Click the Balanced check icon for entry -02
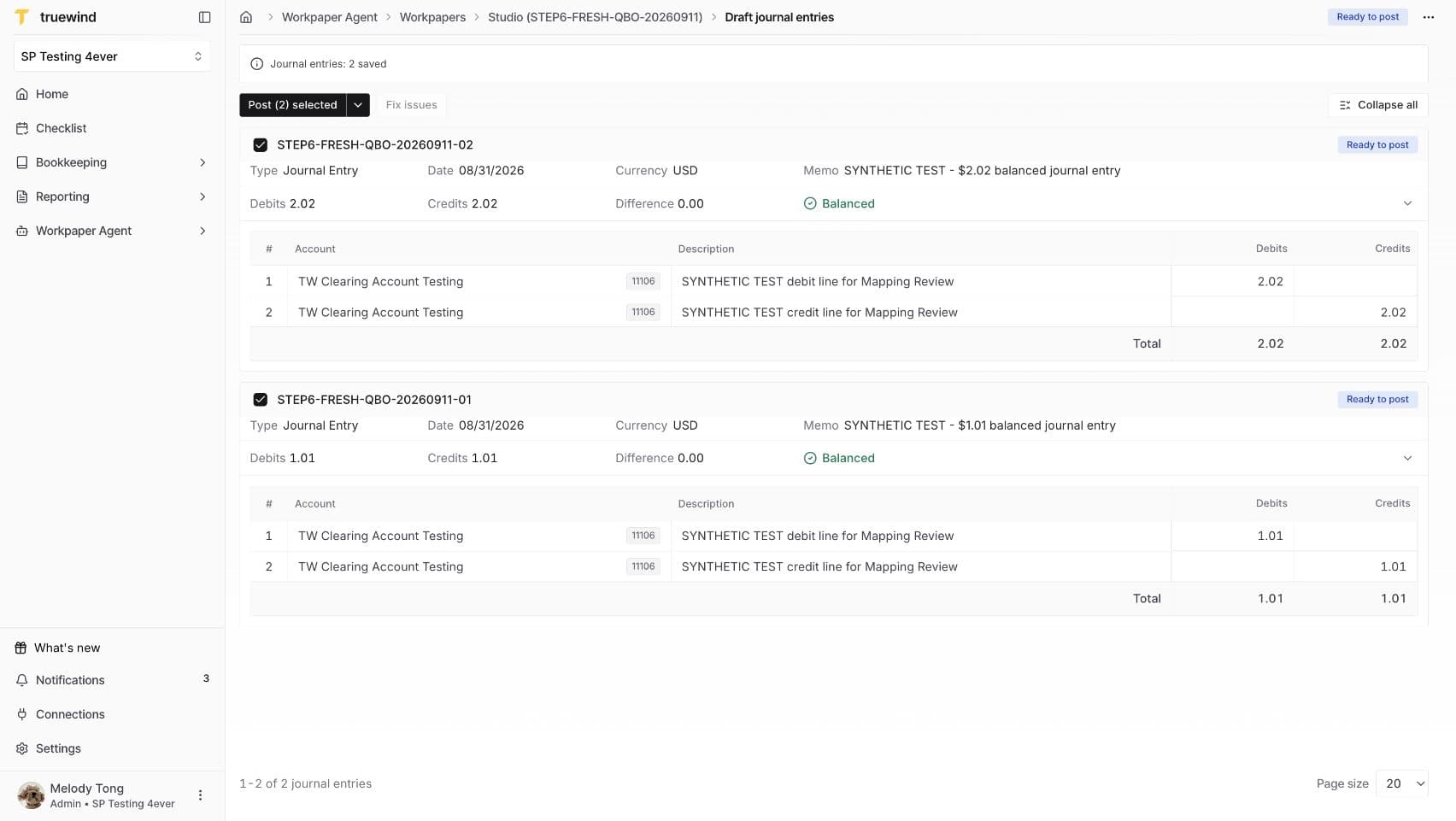The image size is (1456, 821). coord(810,203)
